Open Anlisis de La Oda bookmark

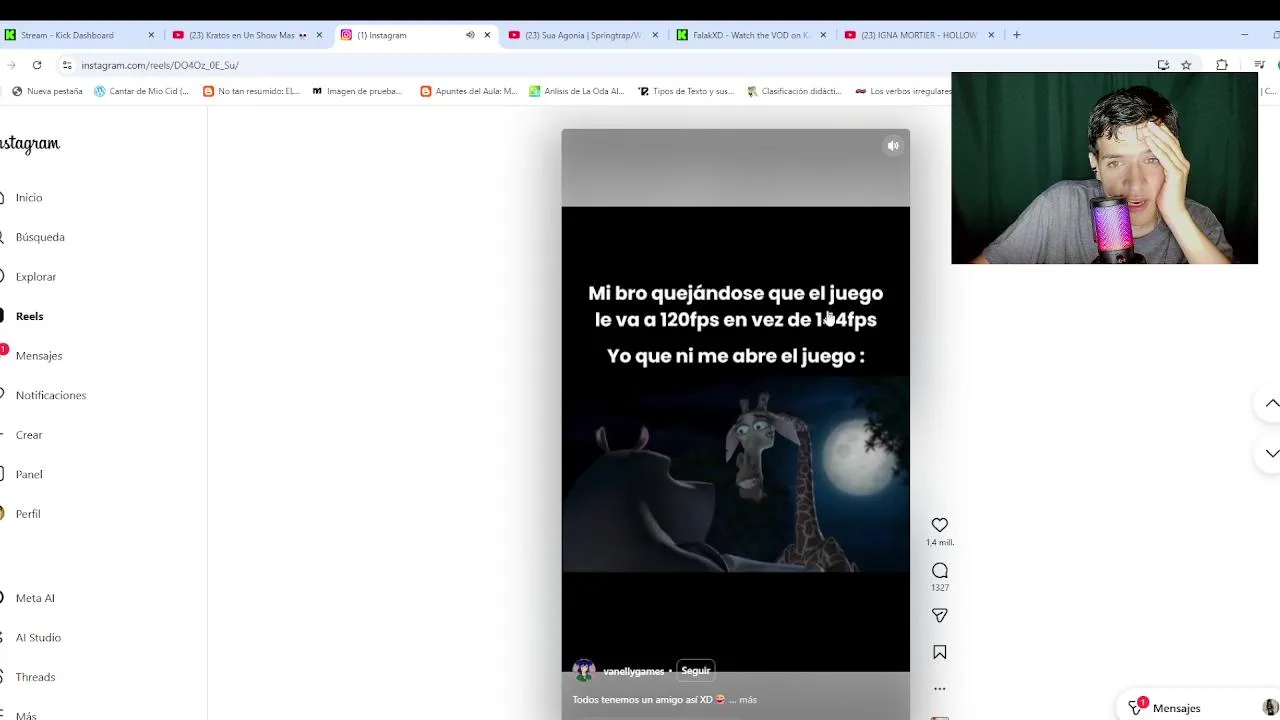(x=576, y=91)
